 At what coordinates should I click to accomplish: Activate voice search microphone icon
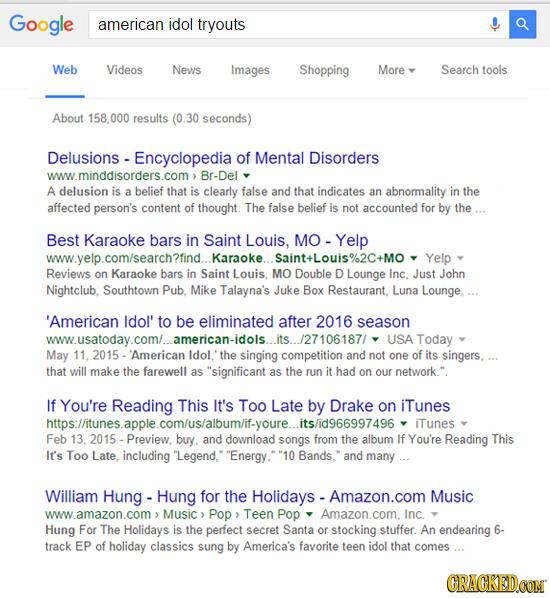(495, 24)
